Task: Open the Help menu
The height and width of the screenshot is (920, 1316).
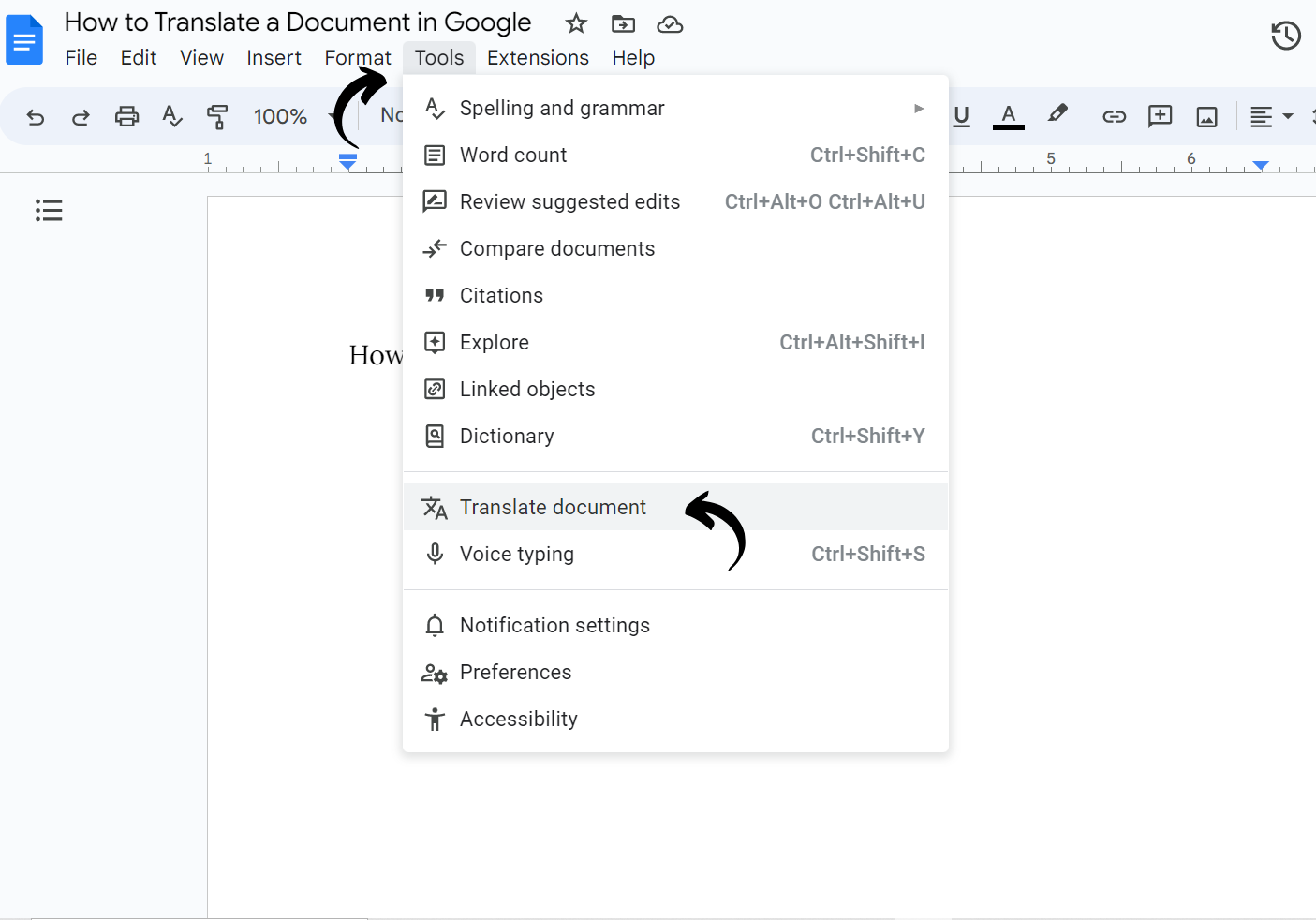Action: point(633,57)
